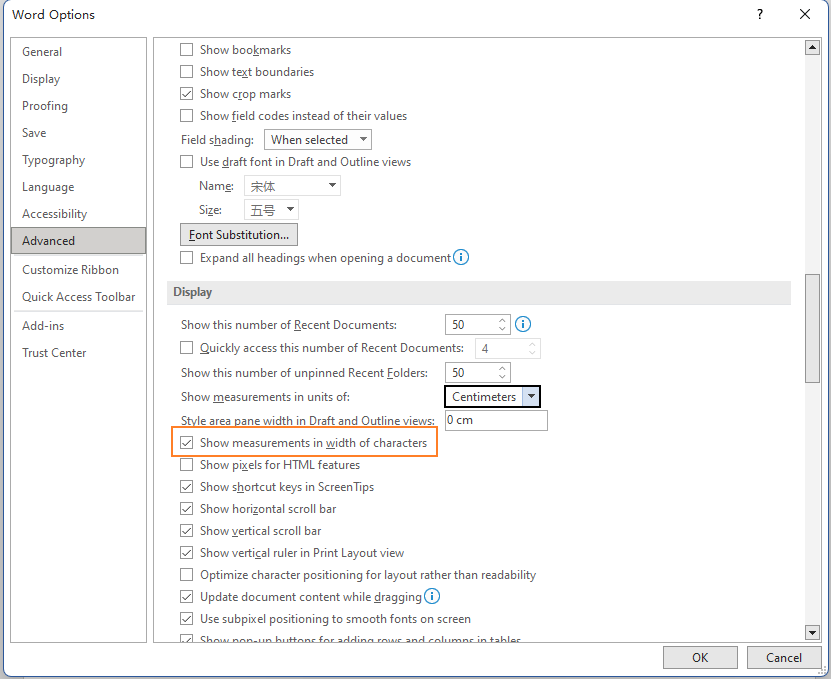
Task: Open the Customize Ribbon category
Action: [78, 270]
